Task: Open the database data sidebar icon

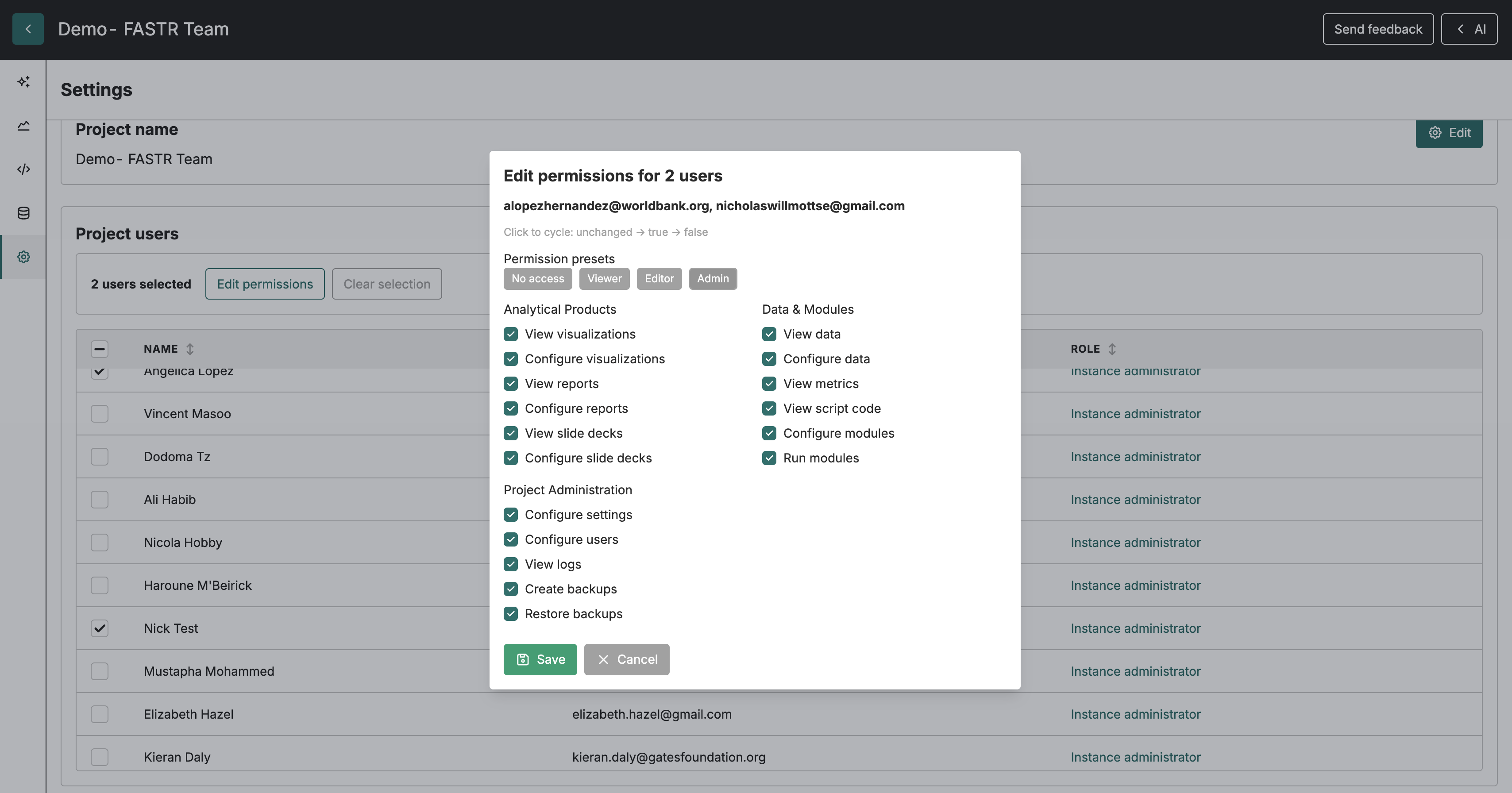Action: 23,213
